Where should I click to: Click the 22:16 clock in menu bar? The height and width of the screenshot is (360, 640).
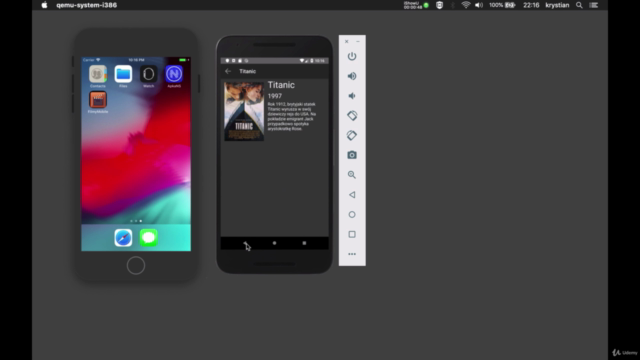531,5
